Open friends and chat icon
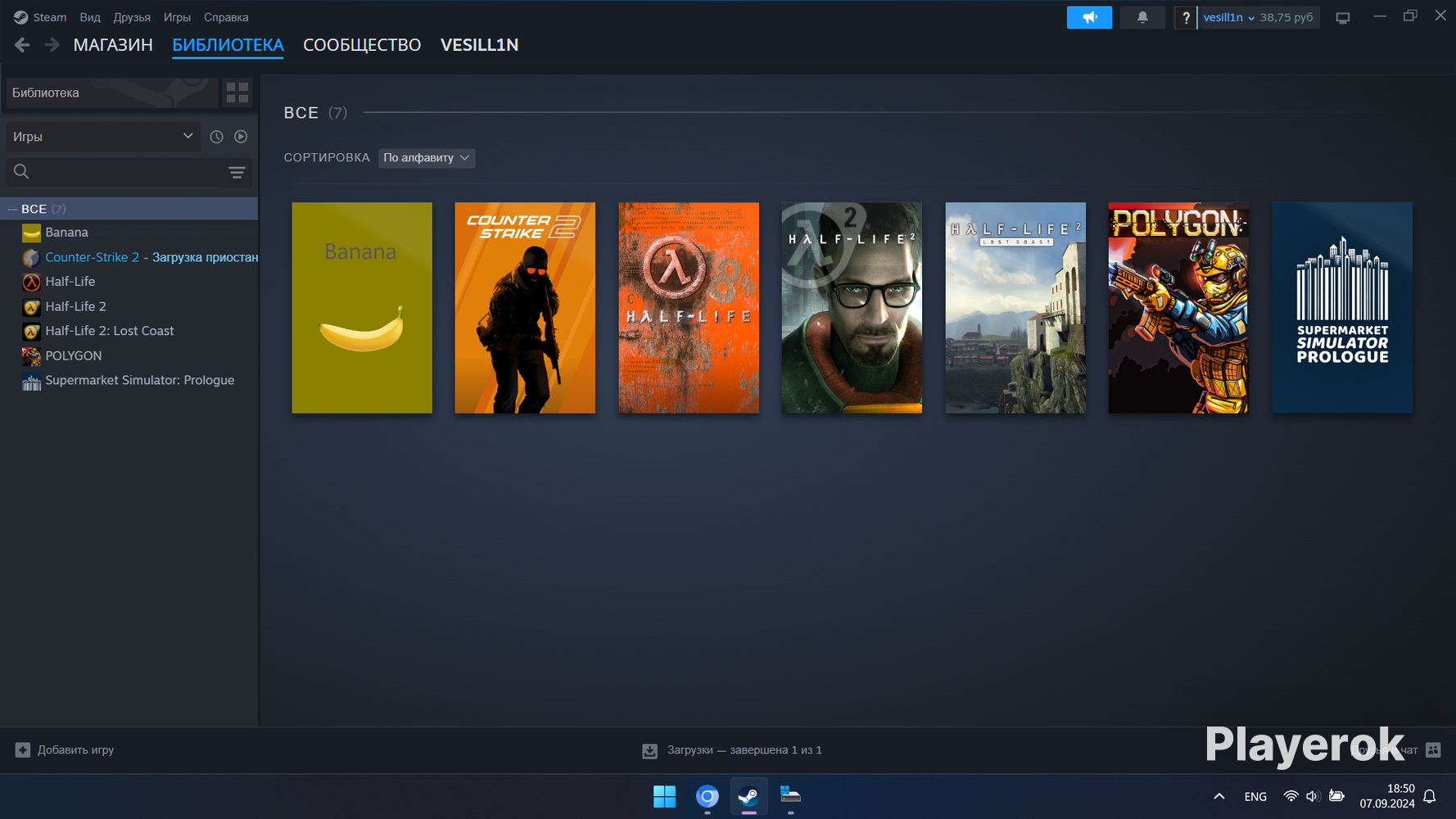Viewport: 1456px width, 819px height. coord(1433,749)
